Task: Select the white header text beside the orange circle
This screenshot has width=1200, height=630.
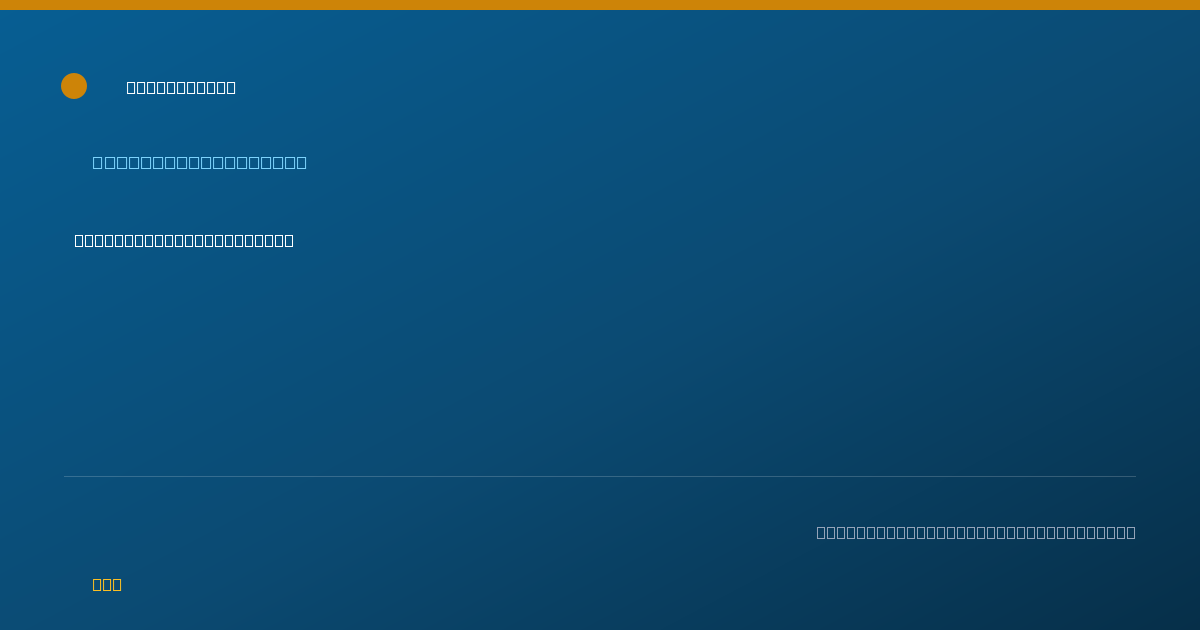Action: click(181, 88)
